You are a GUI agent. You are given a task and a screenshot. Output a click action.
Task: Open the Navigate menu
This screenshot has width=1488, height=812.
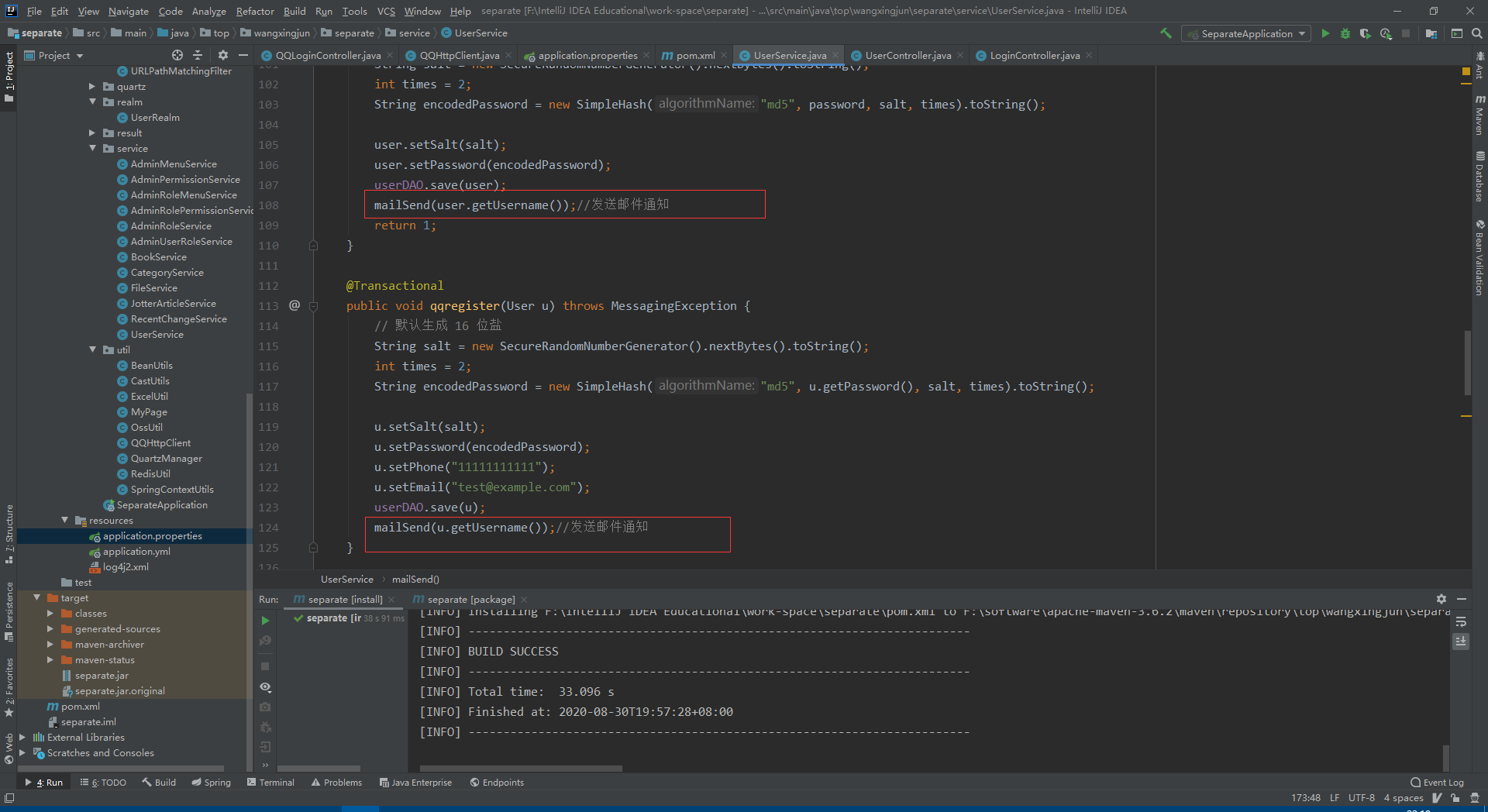point(128,11)
